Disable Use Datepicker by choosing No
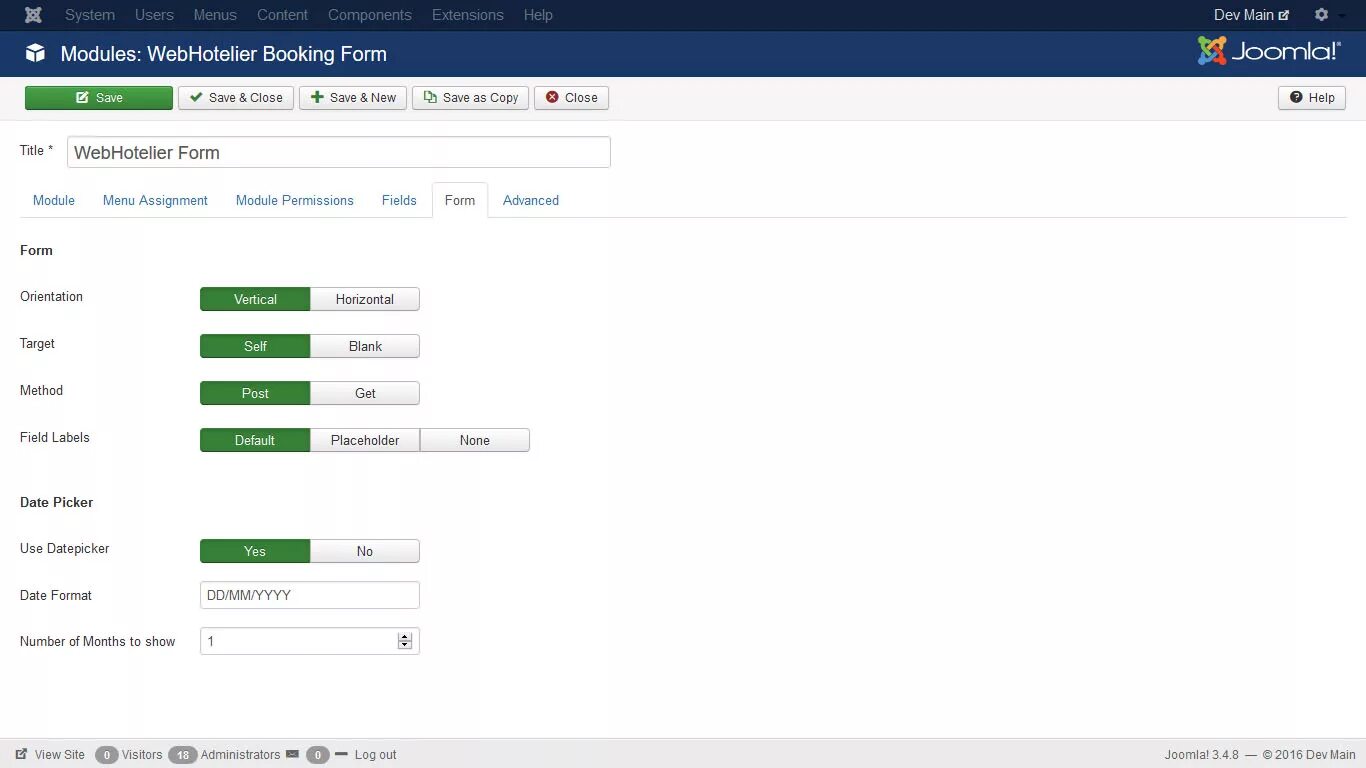The image size is (1366, 768). [365, 551]
